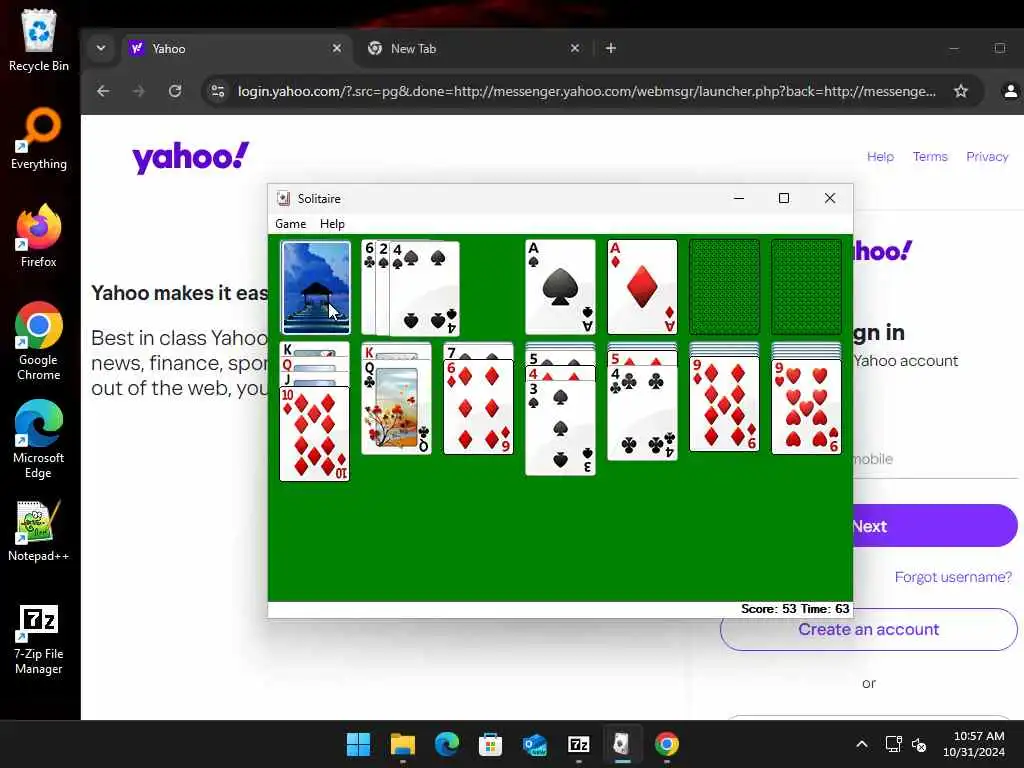Image resolution: width=1024 pixels, height=768 pixels.
Task: Click the Solitaire title bar icon
Action: (x=283, y=199)
